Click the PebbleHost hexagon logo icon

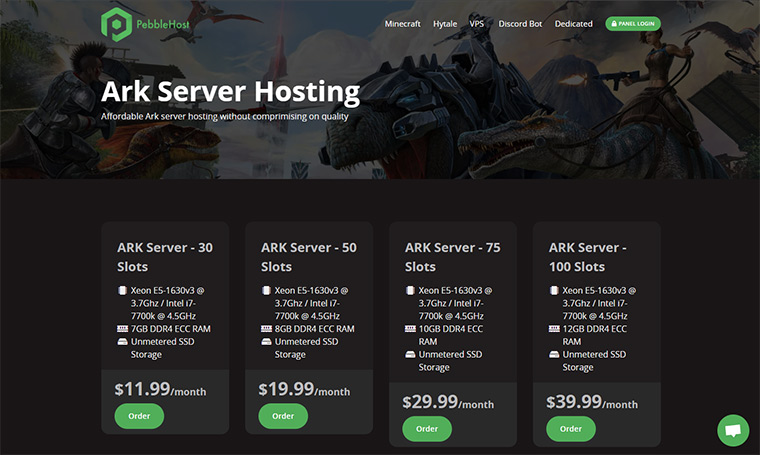pyautogui.click(x=116, y=24)
